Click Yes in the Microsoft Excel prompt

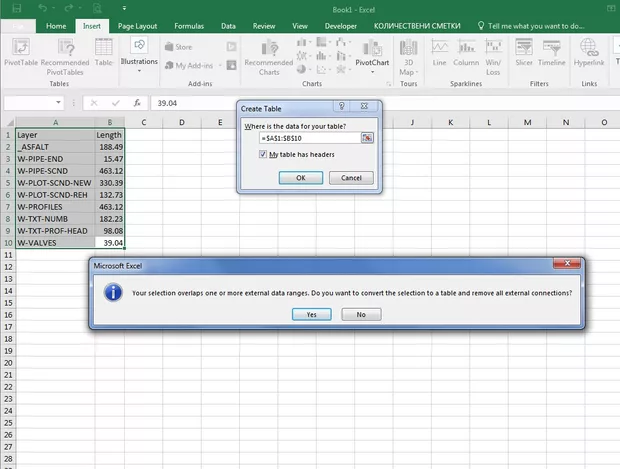point(311,314)
